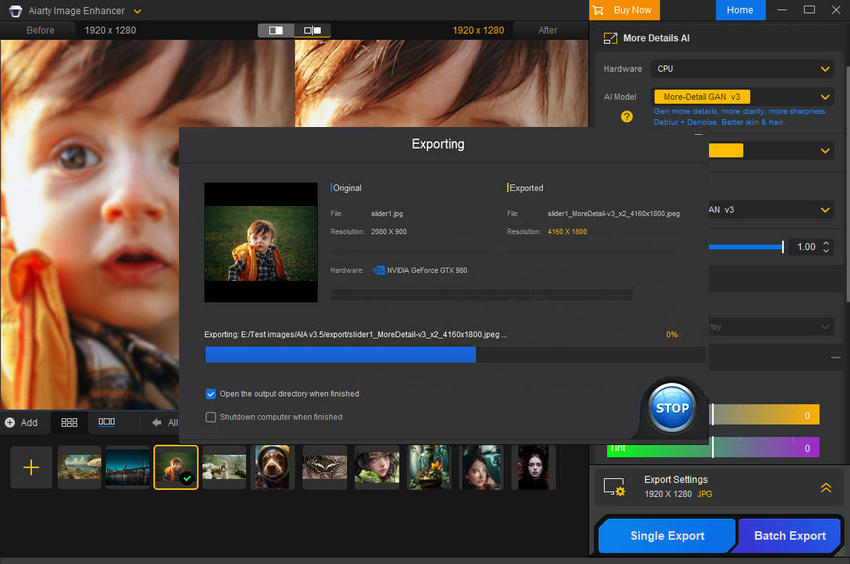Screen dimensions: 850x564
Task: Switch to side-by-side compare view mode
Action: click(x=312, y=30)
